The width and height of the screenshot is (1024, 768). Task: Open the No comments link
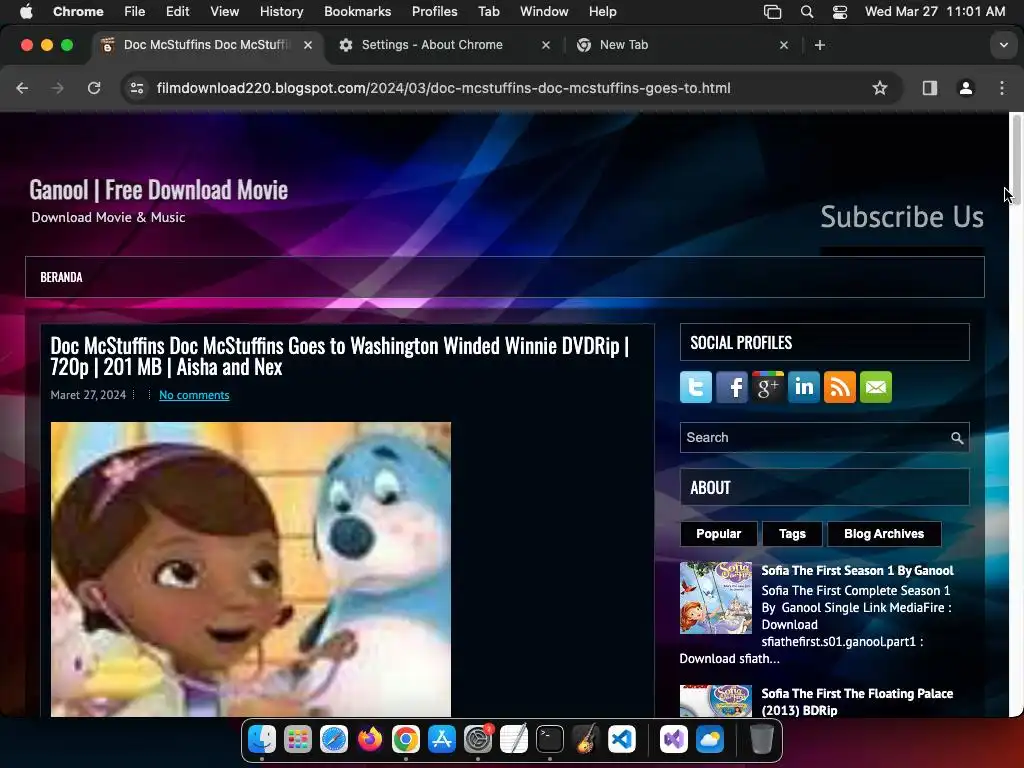(194, 395)
